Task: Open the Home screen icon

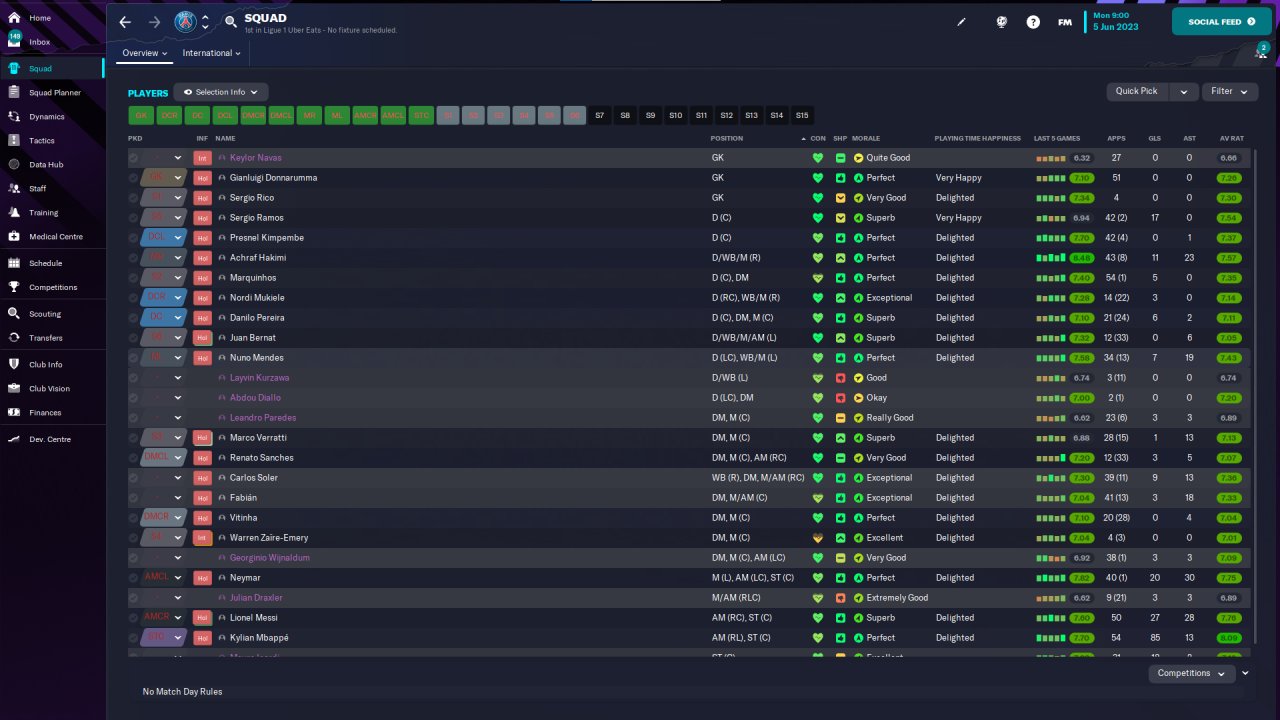Action: [14, 18]
